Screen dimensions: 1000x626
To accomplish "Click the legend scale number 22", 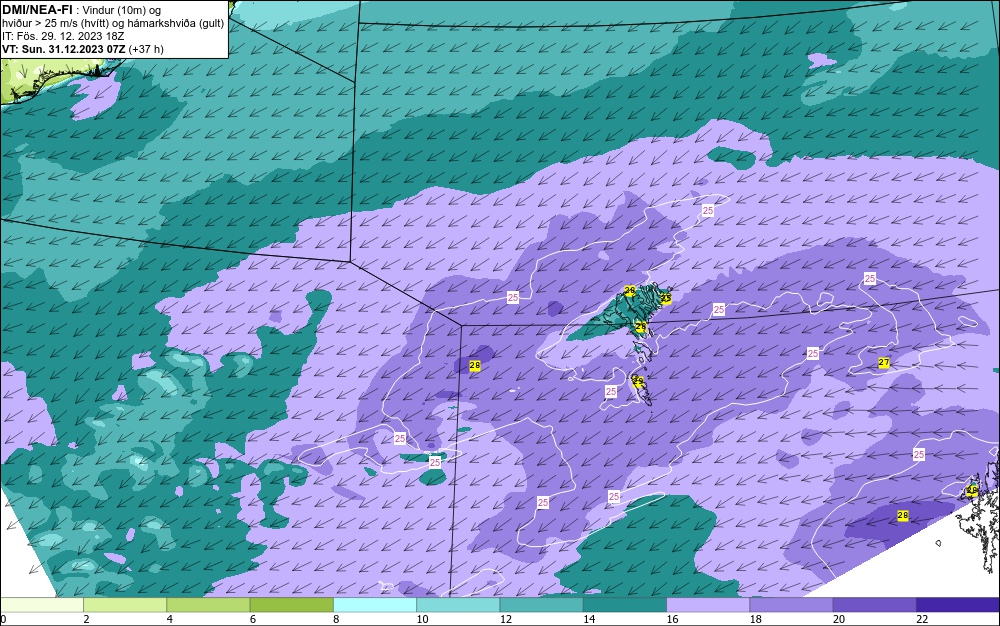I will 922,619.
